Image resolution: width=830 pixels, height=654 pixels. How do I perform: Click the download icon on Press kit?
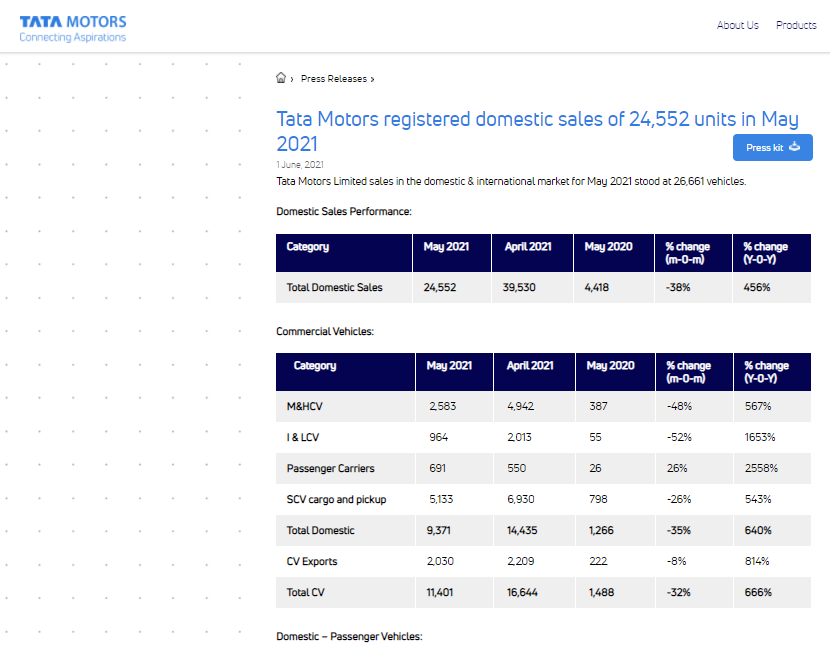pyautogui.click(x=795, y=147)
